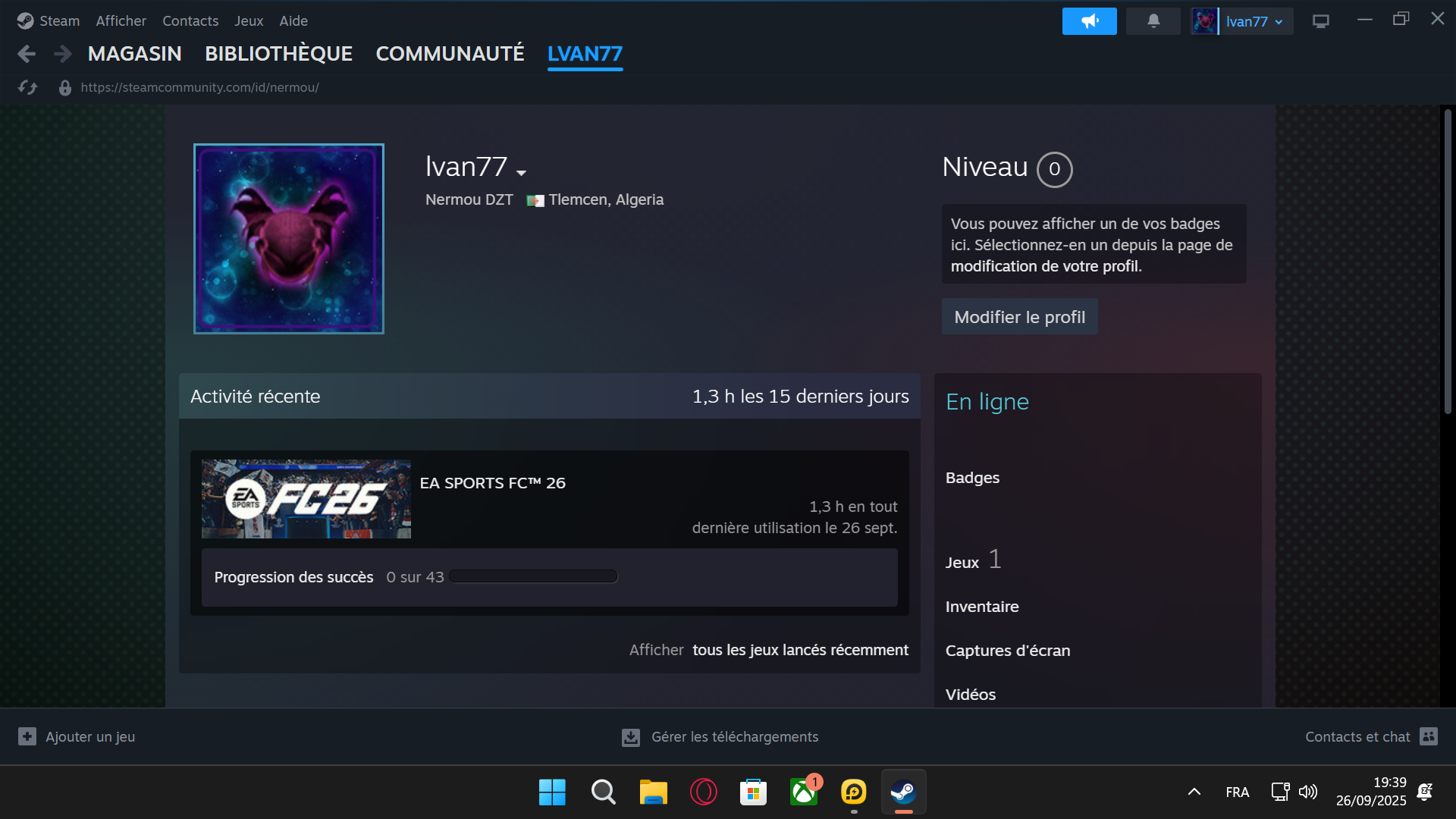1456x819 pixels.
Task: Open Contacts et chat icon
Action: (1429, 736)
